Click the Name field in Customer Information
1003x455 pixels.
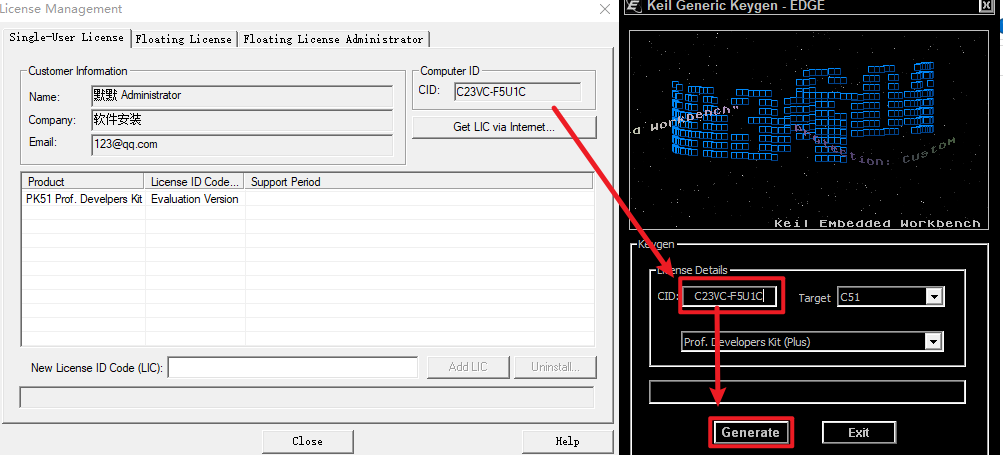point(242,96)
